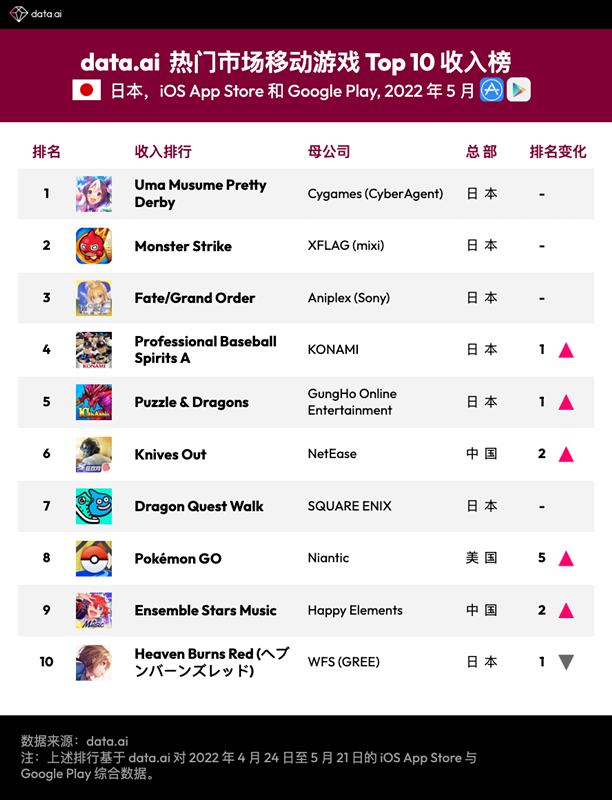
Task: Click the Dragon Quest Walk slime icon
Action: tap(94, 506)
